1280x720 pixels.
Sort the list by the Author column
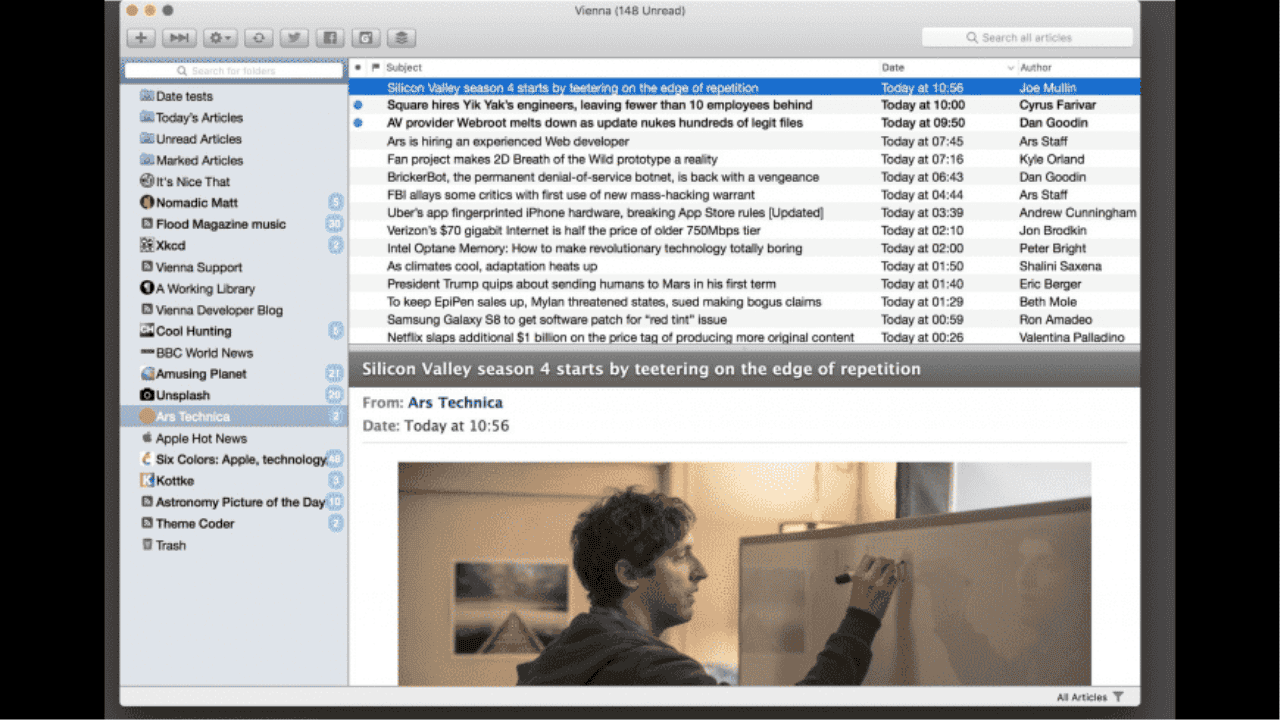tap(1079, 68)
